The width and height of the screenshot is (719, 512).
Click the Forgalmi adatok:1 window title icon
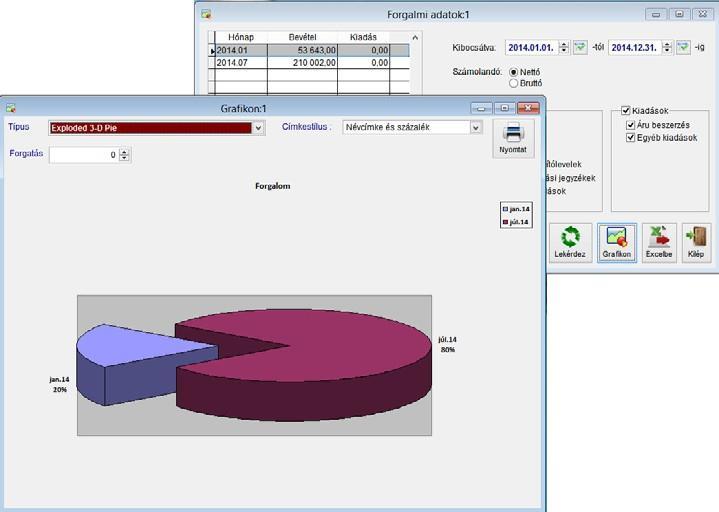tap(206, 14)
